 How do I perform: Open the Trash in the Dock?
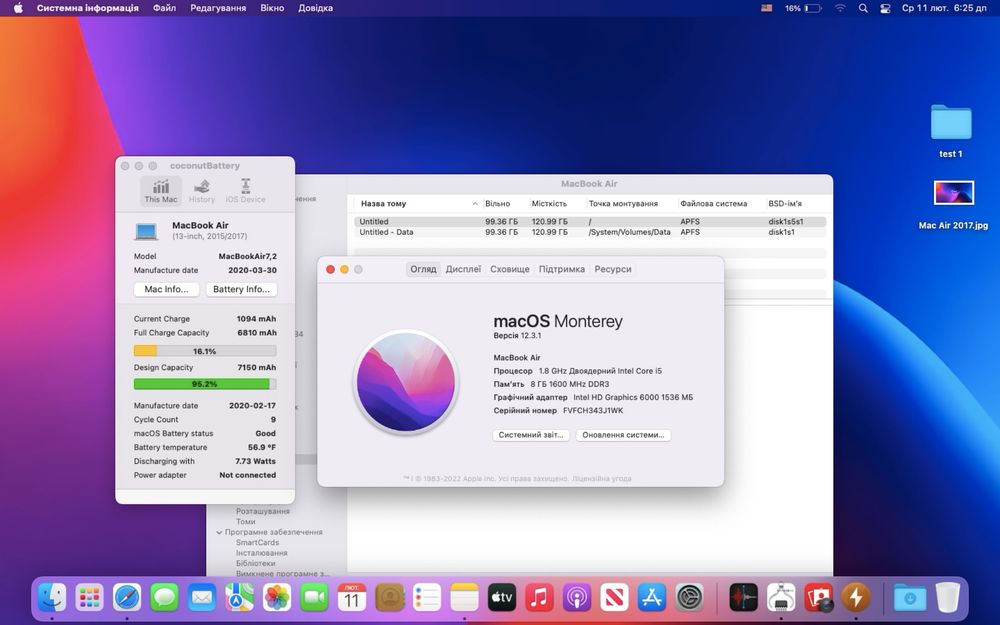tap(948, 598)
